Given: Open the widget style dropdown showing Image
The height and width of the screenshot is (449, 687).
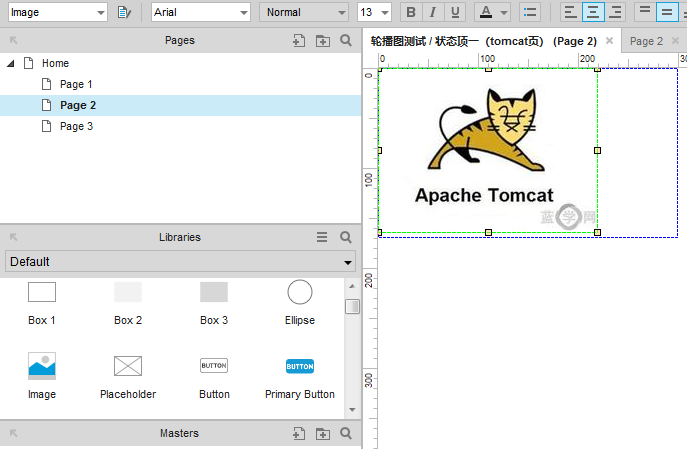Looking at the screenshot, I should click(57, 12).
